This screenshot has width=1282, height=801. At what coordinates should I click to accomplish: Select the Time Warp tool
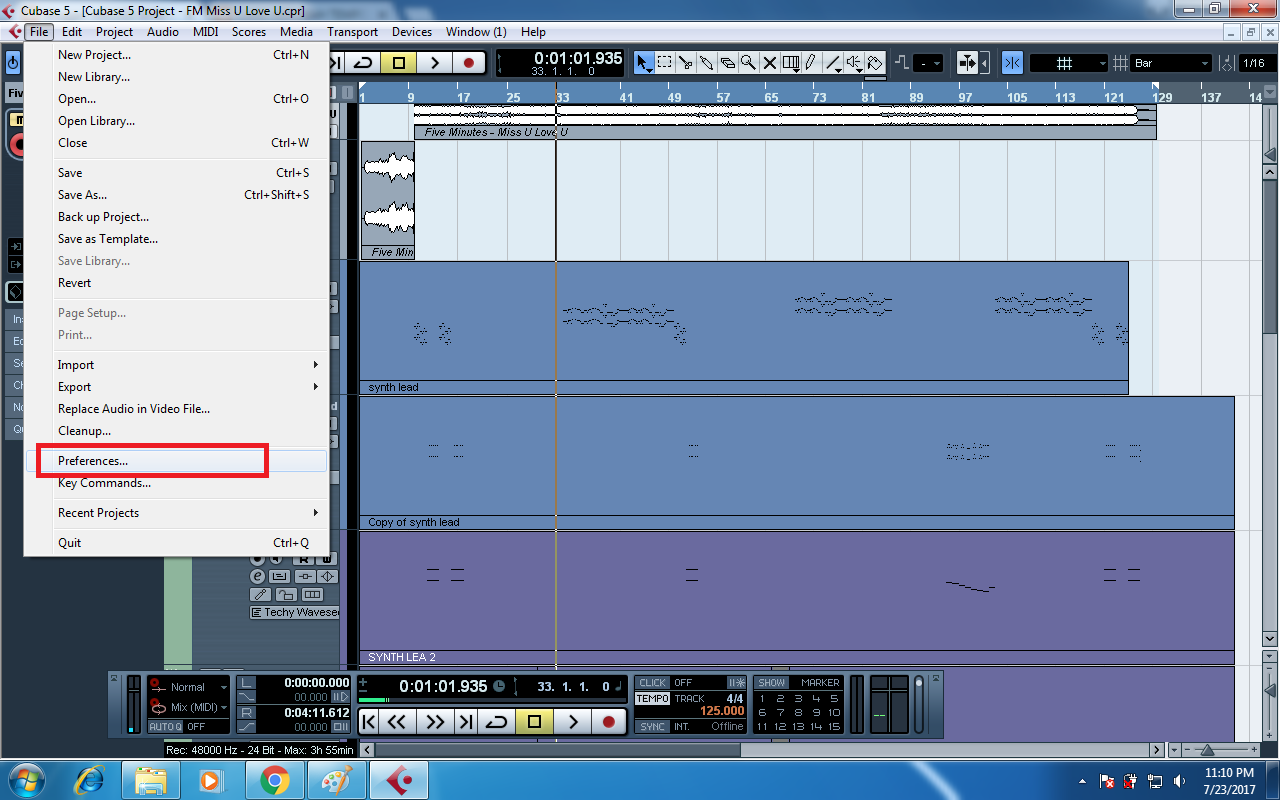pyautogui.click(x=791, y=63)
